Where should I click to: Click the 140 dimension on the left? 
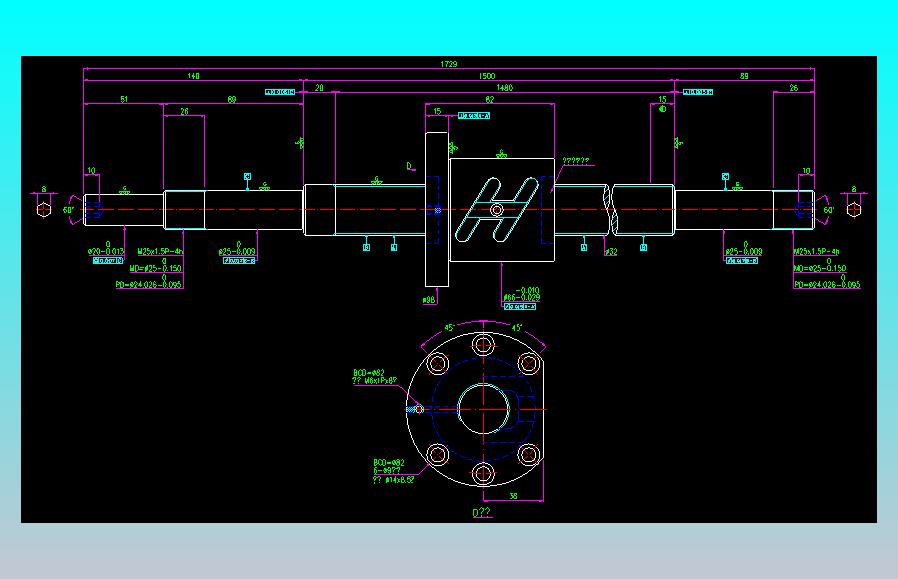coord(193,76)
